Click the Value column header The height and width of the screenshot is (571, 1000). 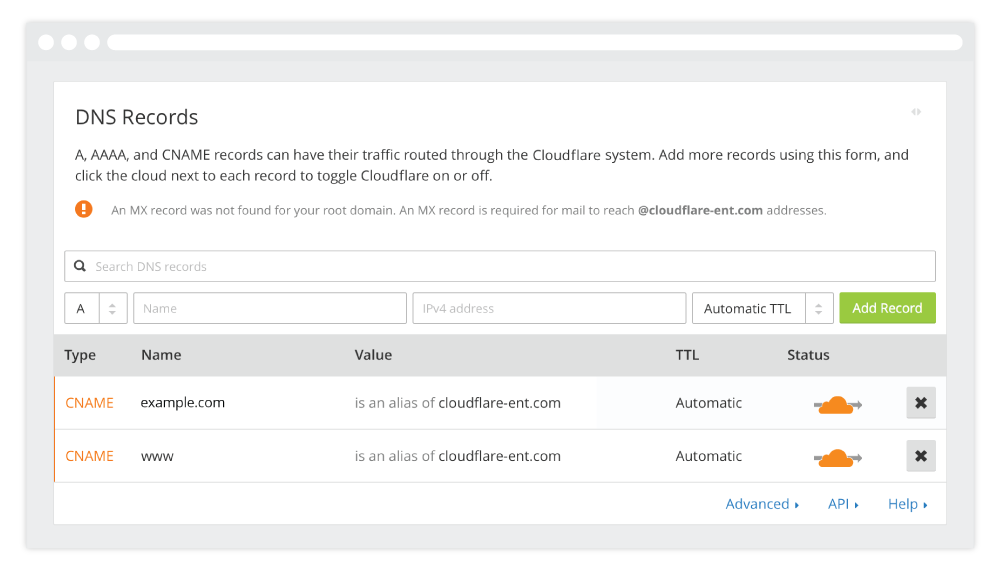point(373,355)
